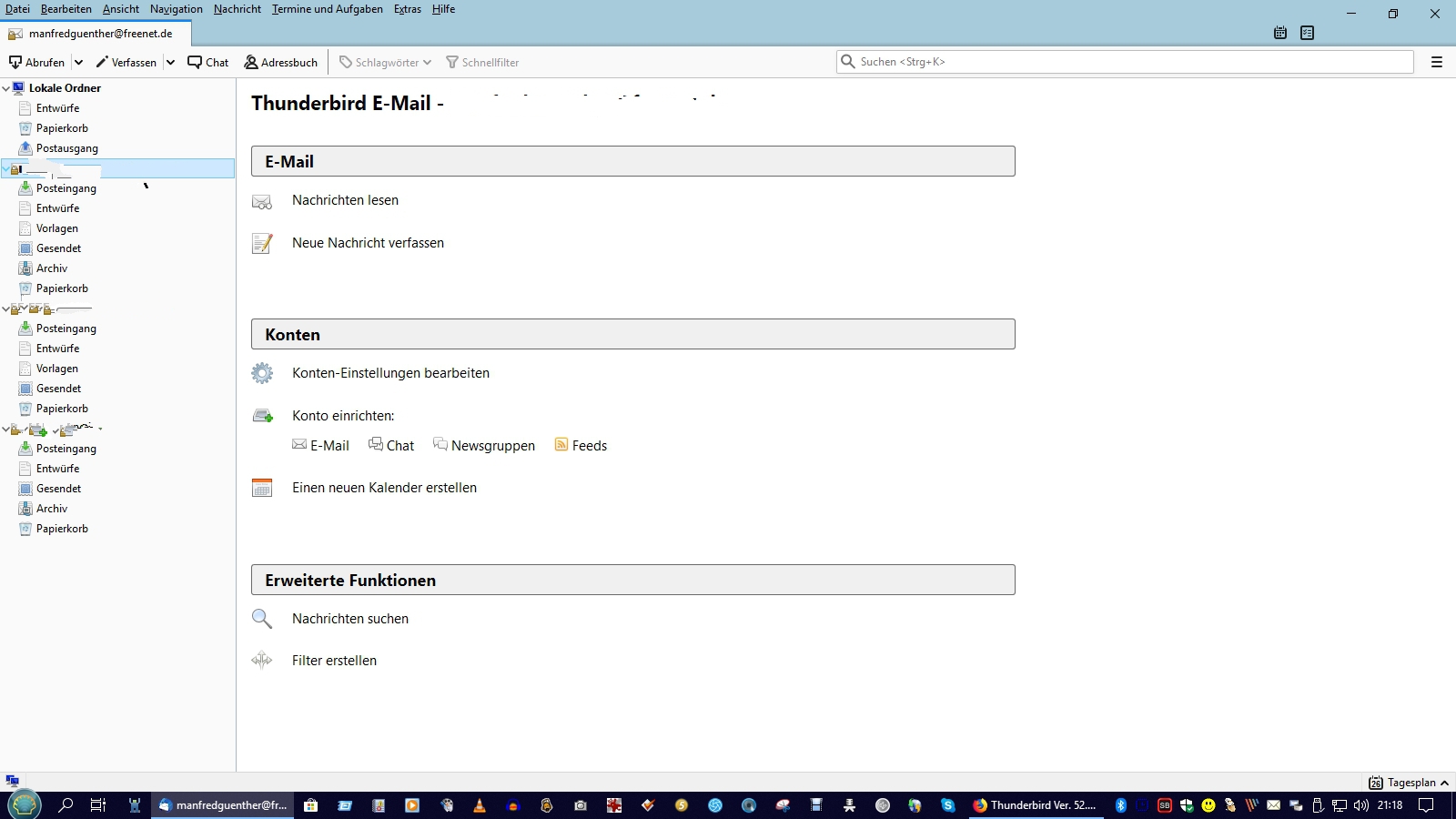Click the Konten-Einstellungen gear icon

pos(262,373)
